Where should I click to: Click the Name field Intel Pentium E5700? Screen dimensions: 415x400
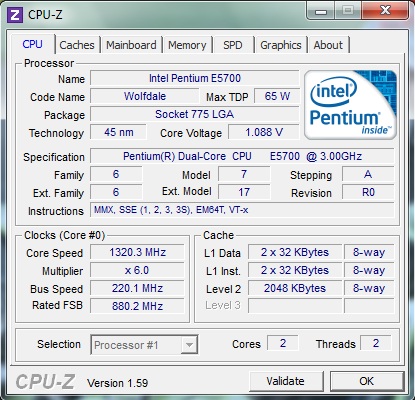[195, 78]
